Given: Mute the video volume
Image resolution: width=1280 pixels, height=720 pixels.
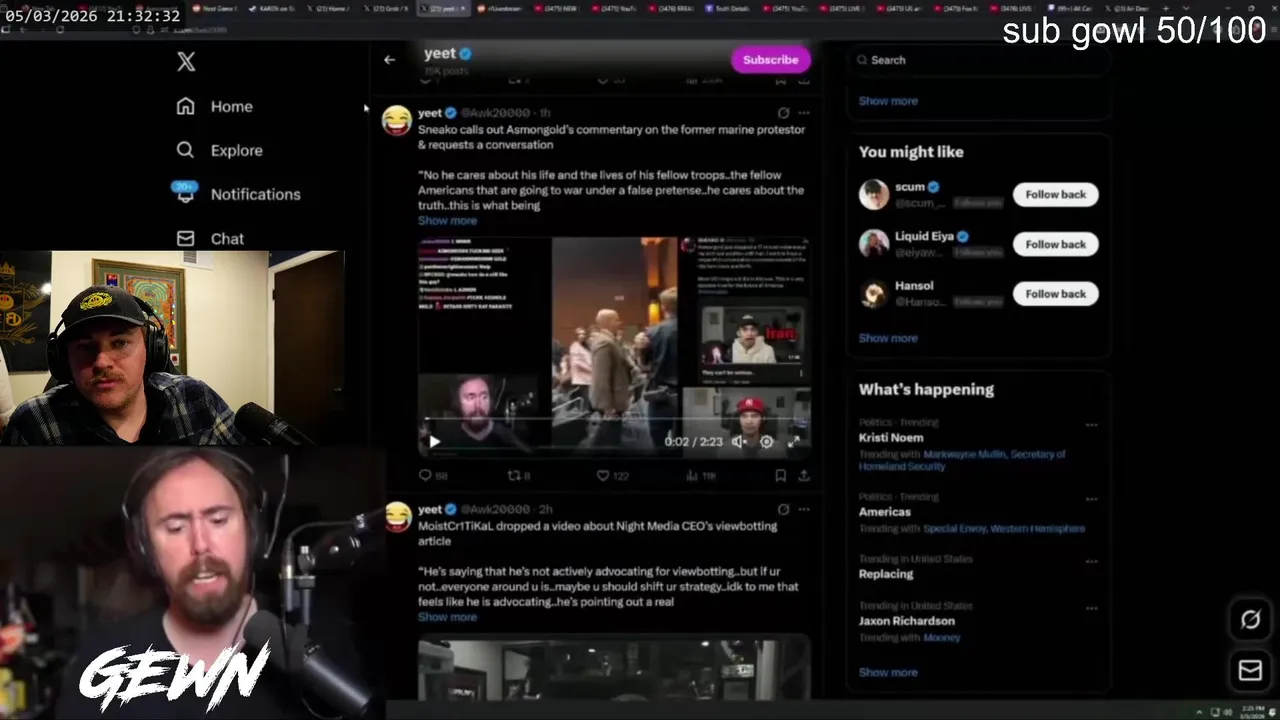Looking at the screenshot, I should (x=738, y=441).
